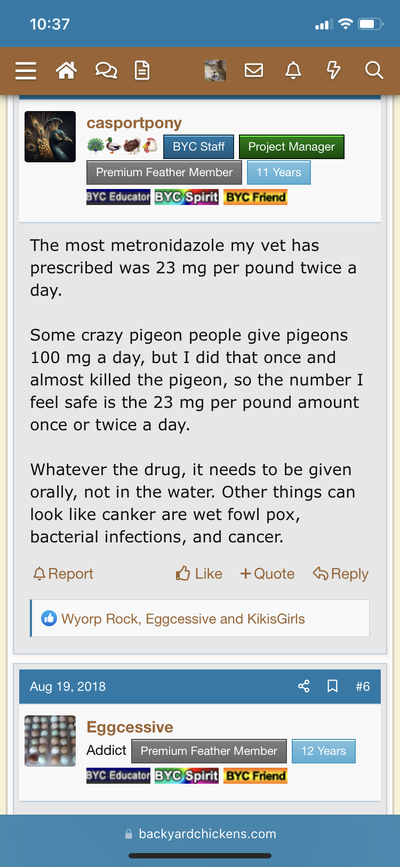View who liked: Wyorp Rock, Eggcessive and KikisGirls
Screen dimensions: 400x867
pos(183,618)
